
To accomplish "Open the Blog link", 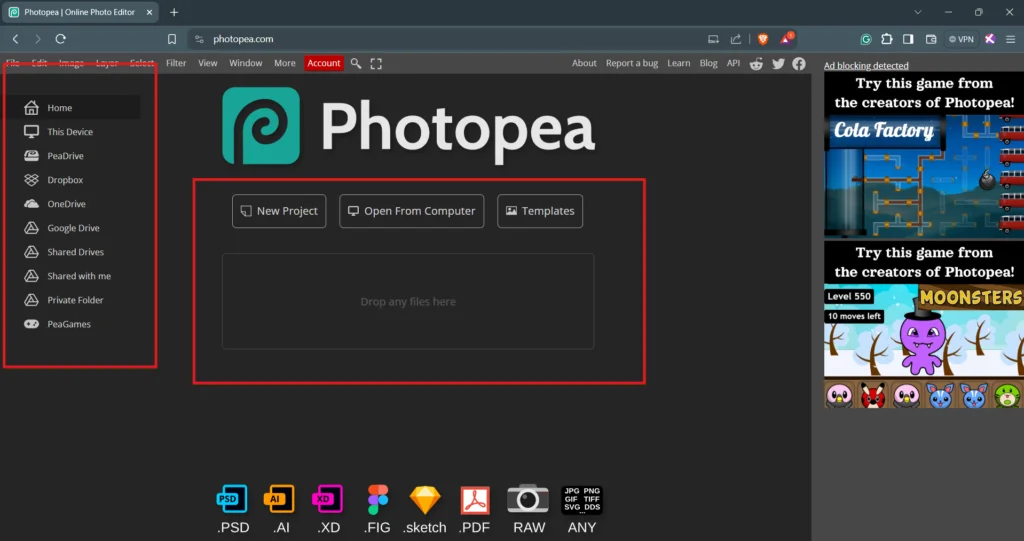I will pos(709,63).
